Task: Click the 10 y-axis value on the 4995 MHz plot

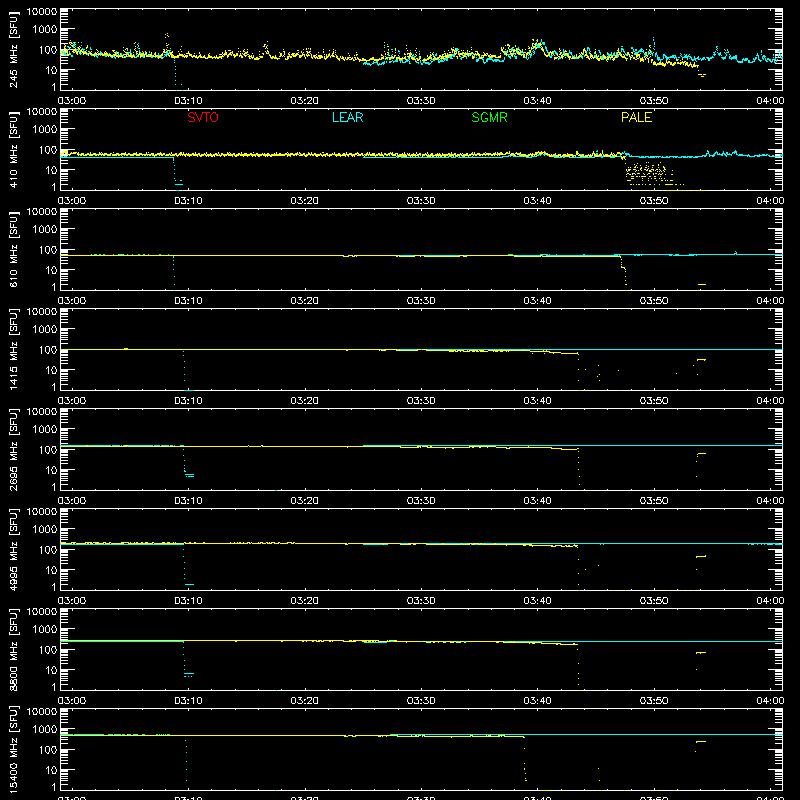Action: 51,570
